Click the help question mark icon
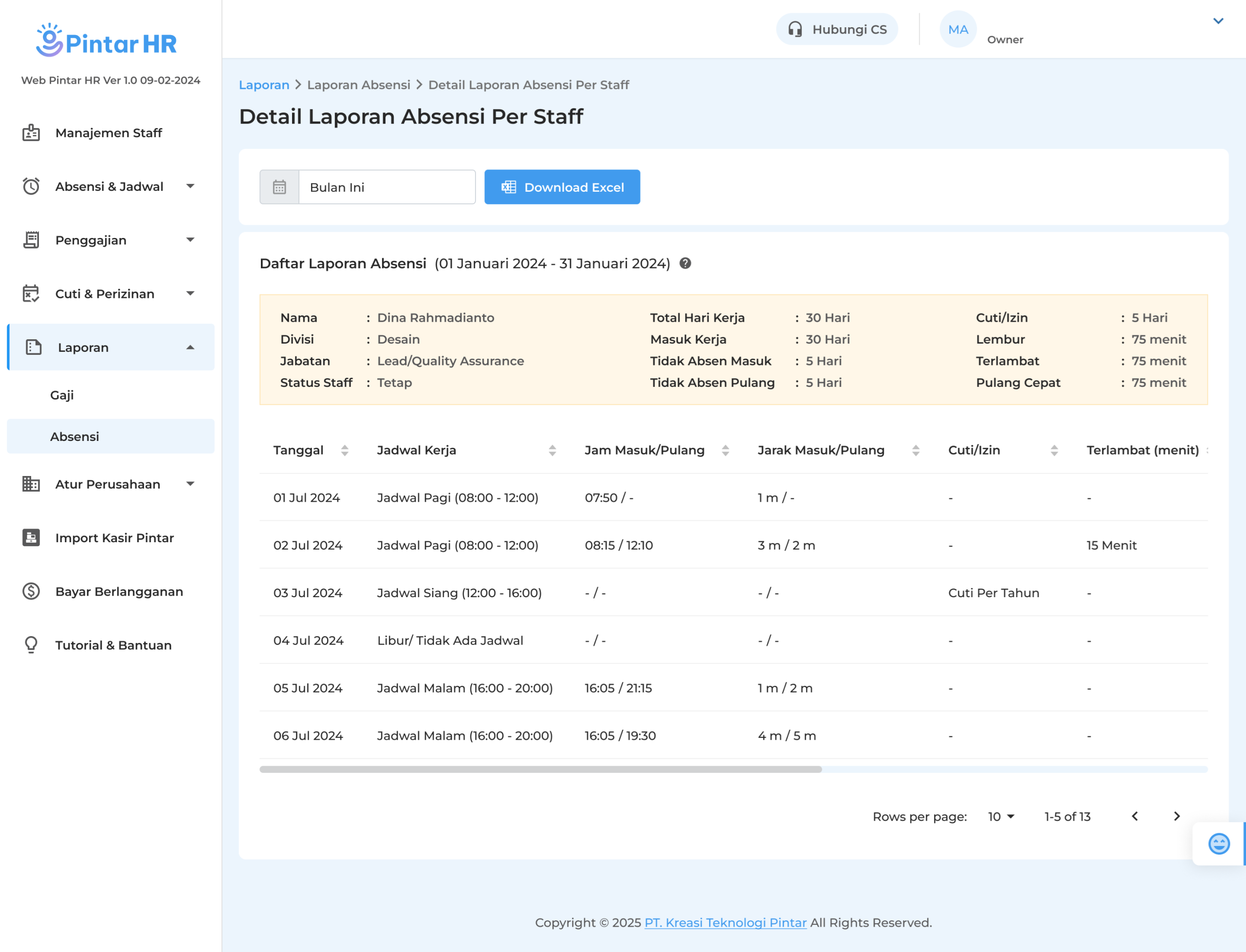 click(x=685, y=263)
